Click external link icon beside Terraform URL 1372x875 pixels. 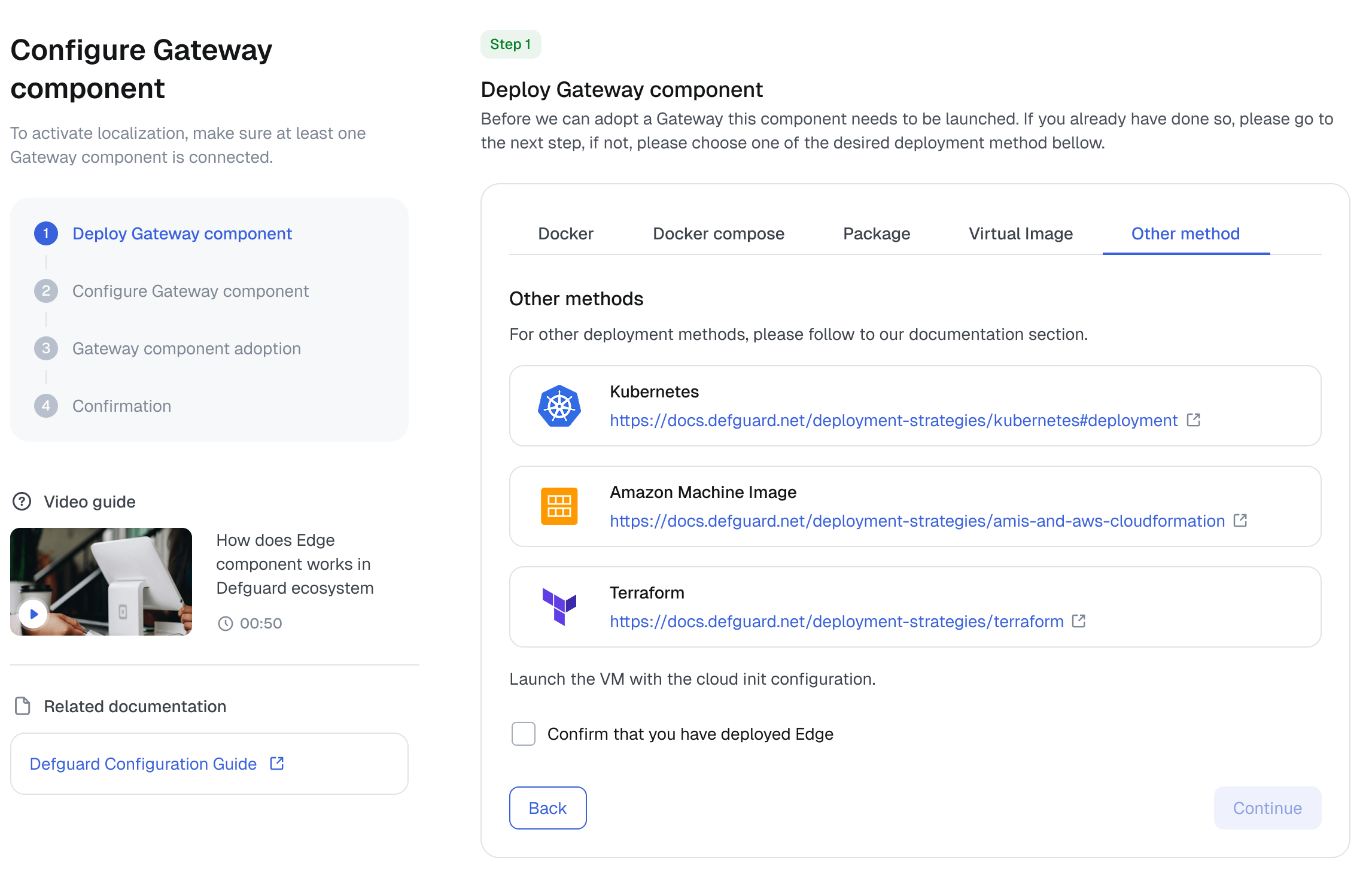[1078, 621]
